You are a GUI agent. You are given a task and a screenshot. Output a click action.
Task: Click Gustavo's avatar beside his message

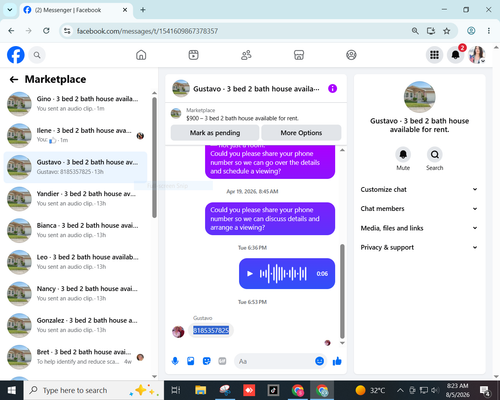pyautogui.click(x=178, y=332)
